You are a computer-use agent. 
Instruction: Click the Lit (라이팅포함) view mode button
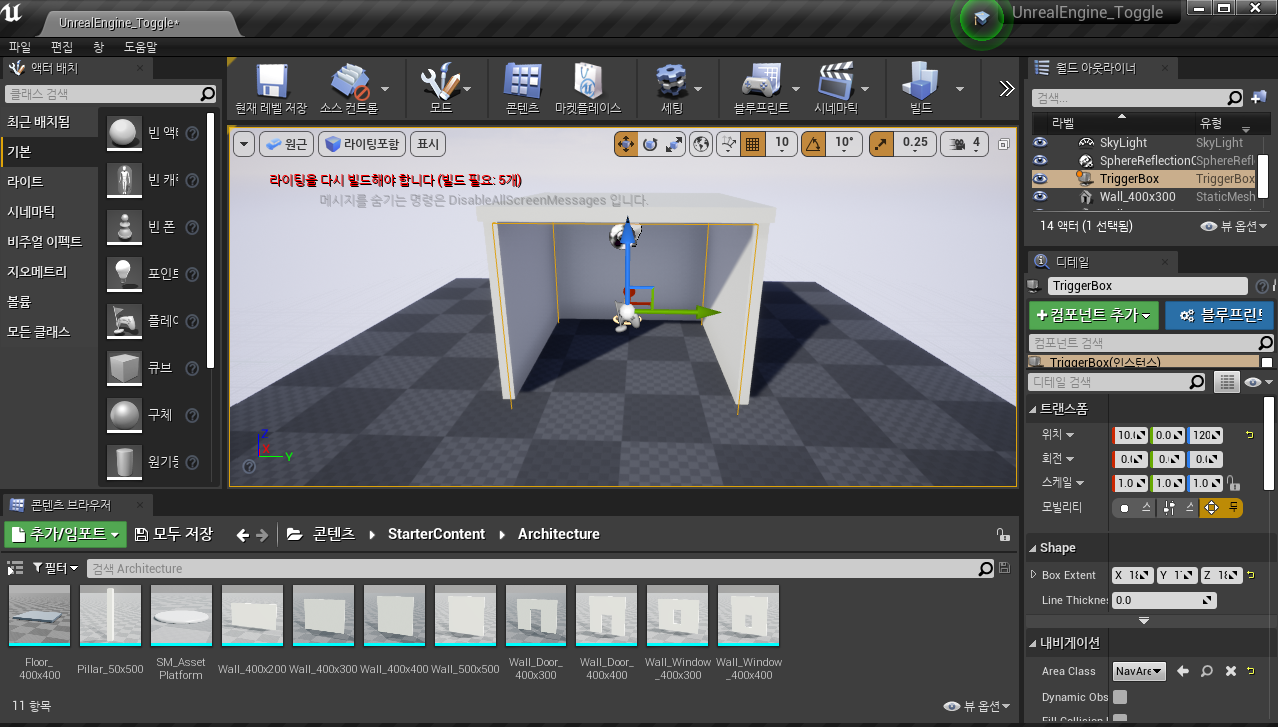click(x=363, y=144)
